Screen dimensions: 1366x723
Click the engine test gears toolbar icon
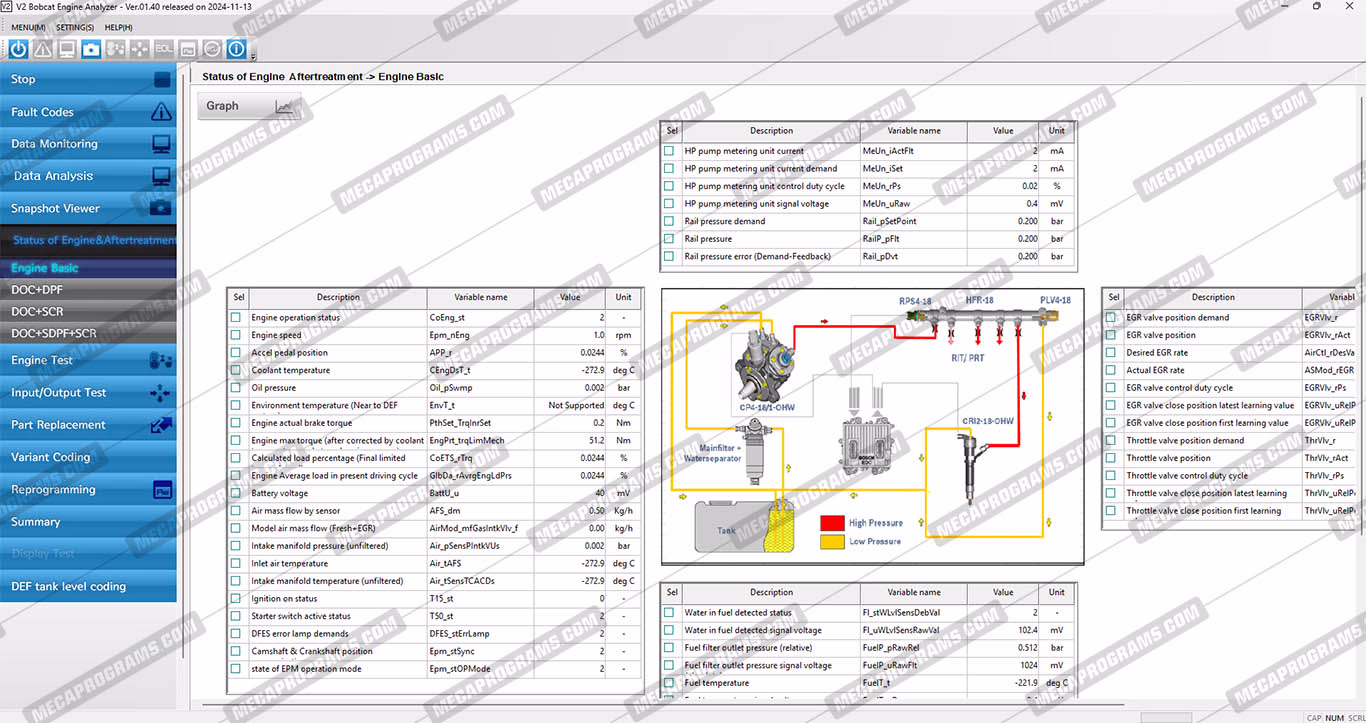115,48
